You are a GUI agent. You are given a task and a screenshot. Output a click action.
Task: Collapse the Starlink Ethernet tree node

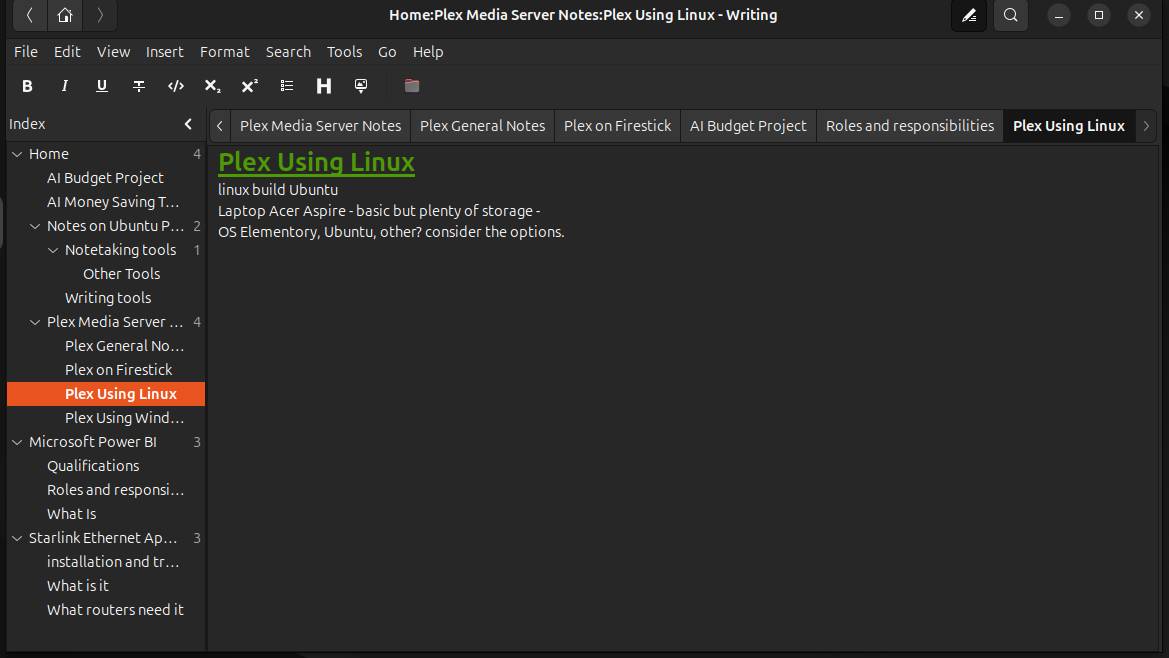coord(17,538)
